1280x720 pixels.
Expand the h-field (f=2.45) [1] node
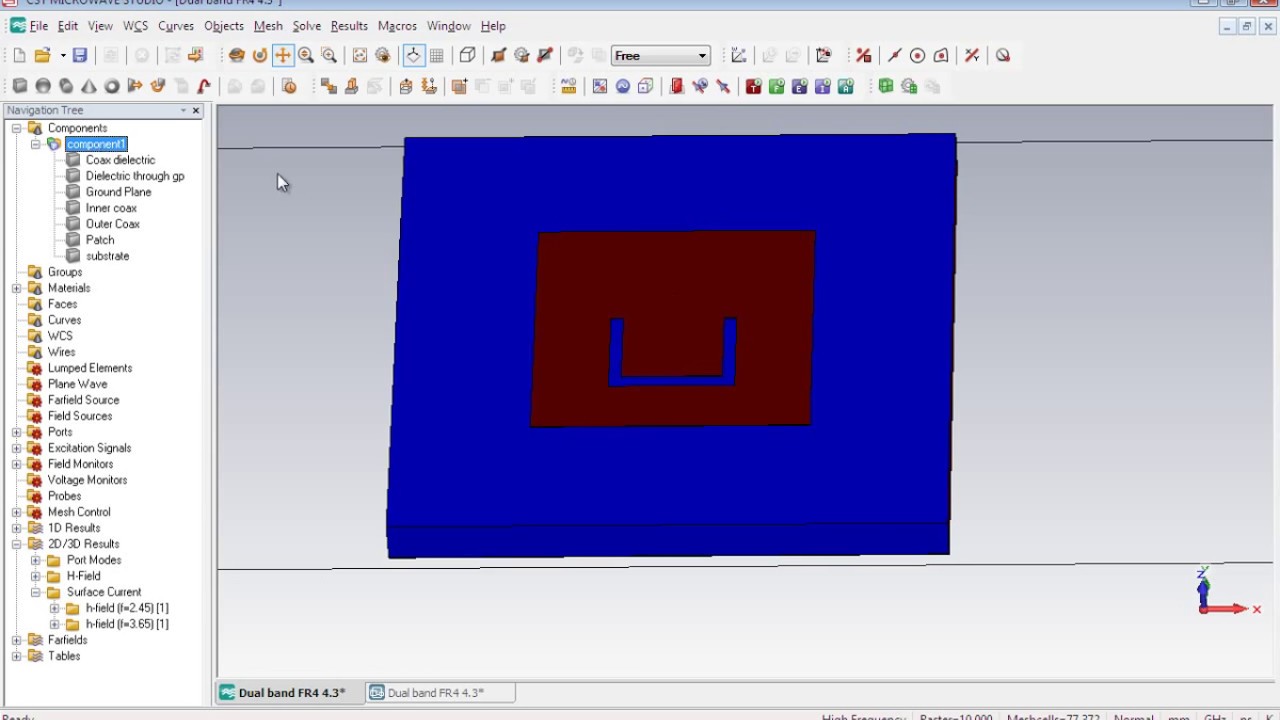point(54,608)
